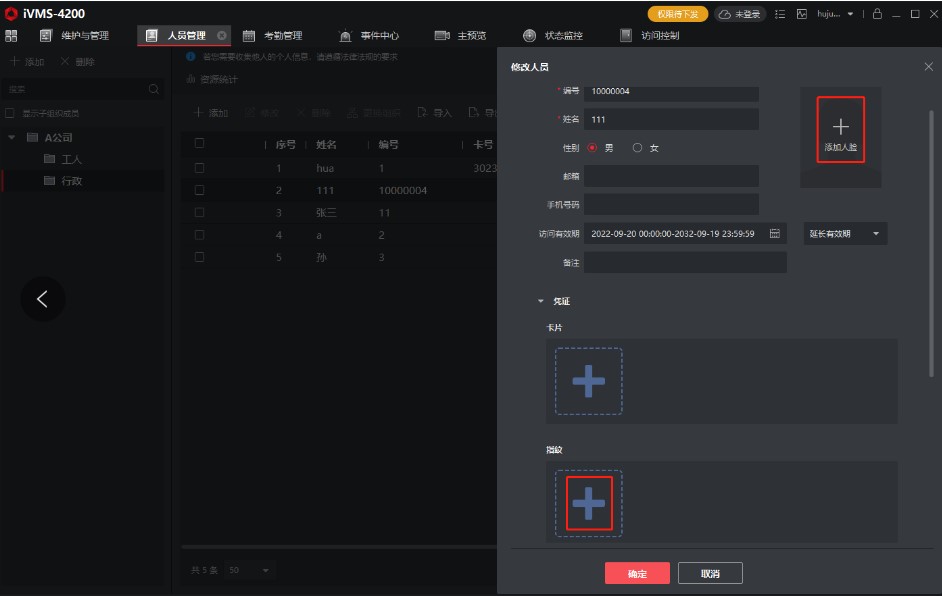Click the magnifier icon in organization search
The image size is (942, 597).
(x=154, y=89)
